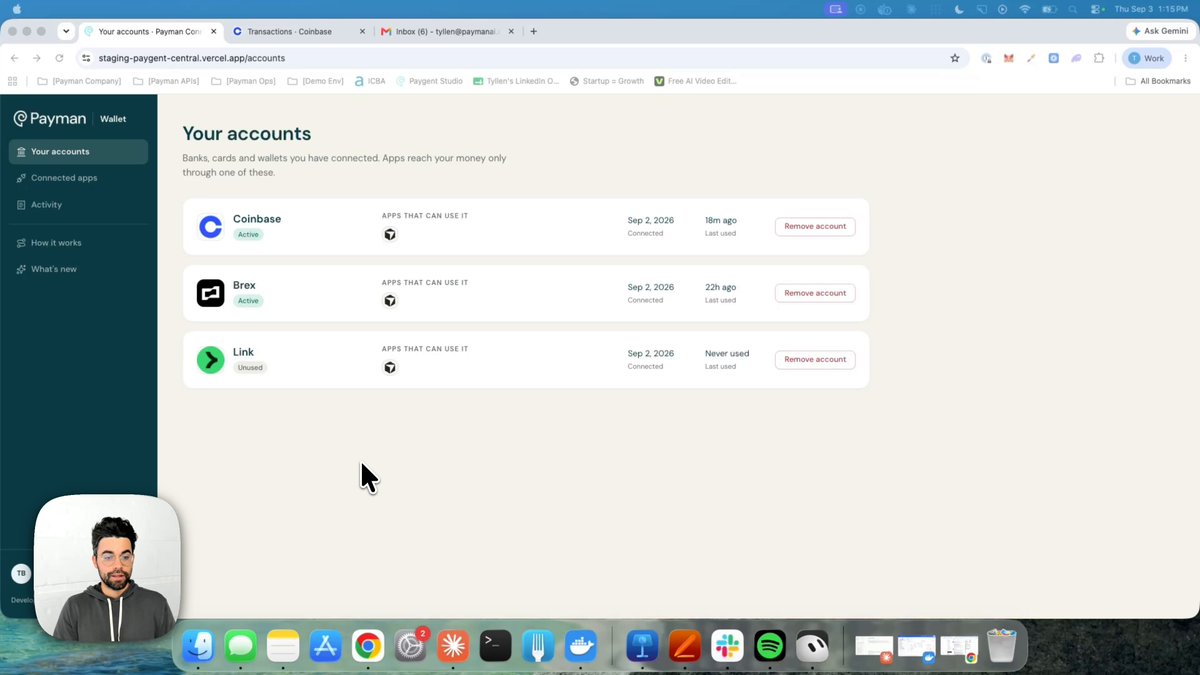Viewport: 1200px width, 675px height.
Task: Click the Payman logo in the sidebar
Action: [50, 119]
